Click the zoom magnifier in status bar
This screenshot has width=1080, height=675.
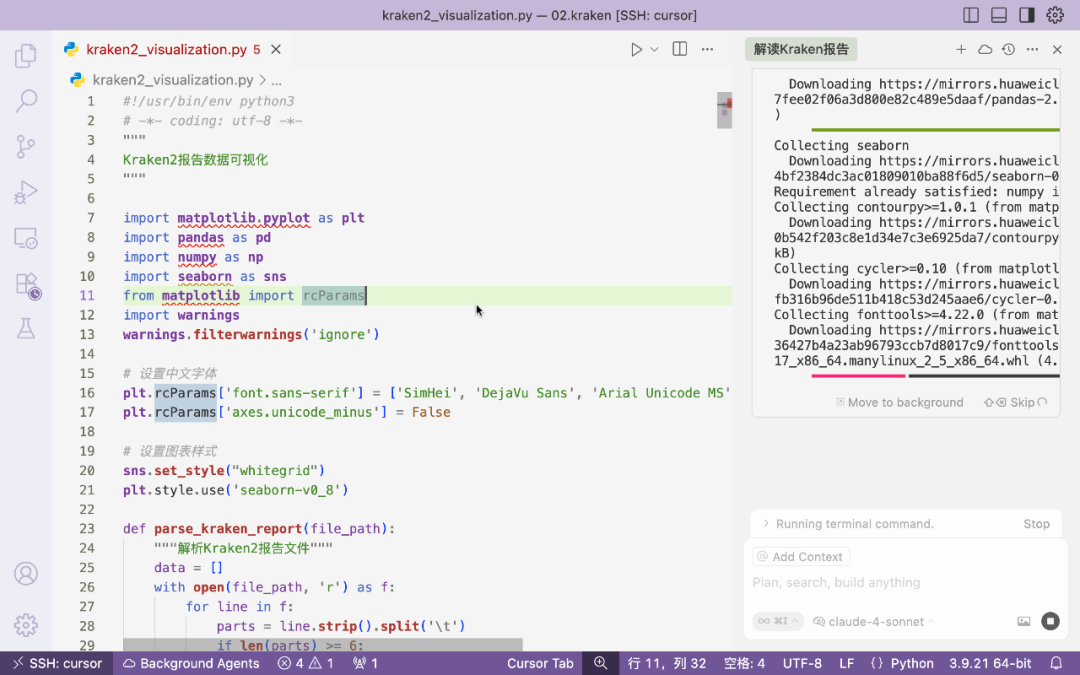(x=601, y=663)
